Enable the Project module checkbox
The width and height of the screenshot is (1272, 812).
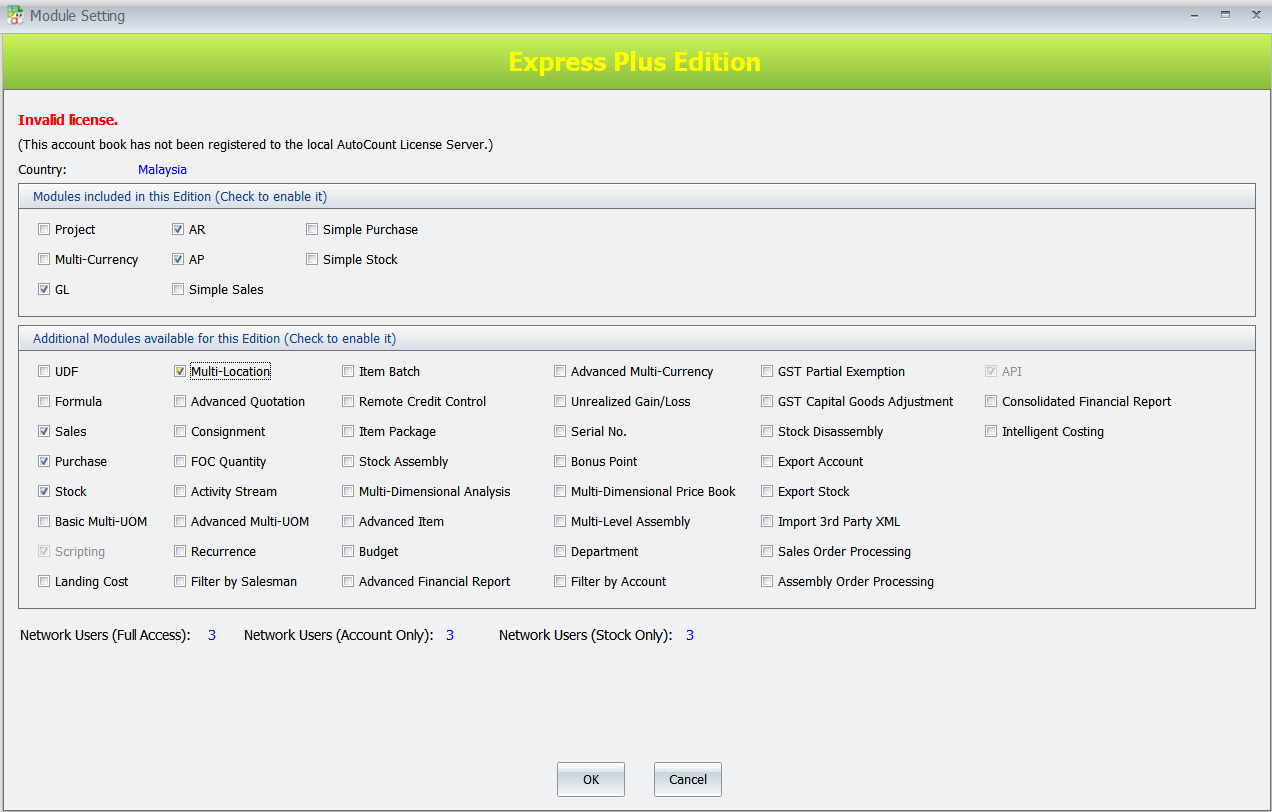click(x=44, y=230)
